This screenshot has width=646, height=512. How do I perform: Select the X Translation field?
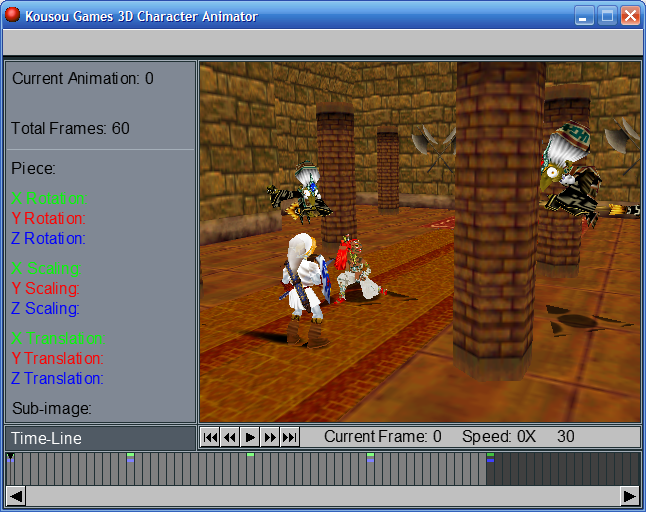58,339
